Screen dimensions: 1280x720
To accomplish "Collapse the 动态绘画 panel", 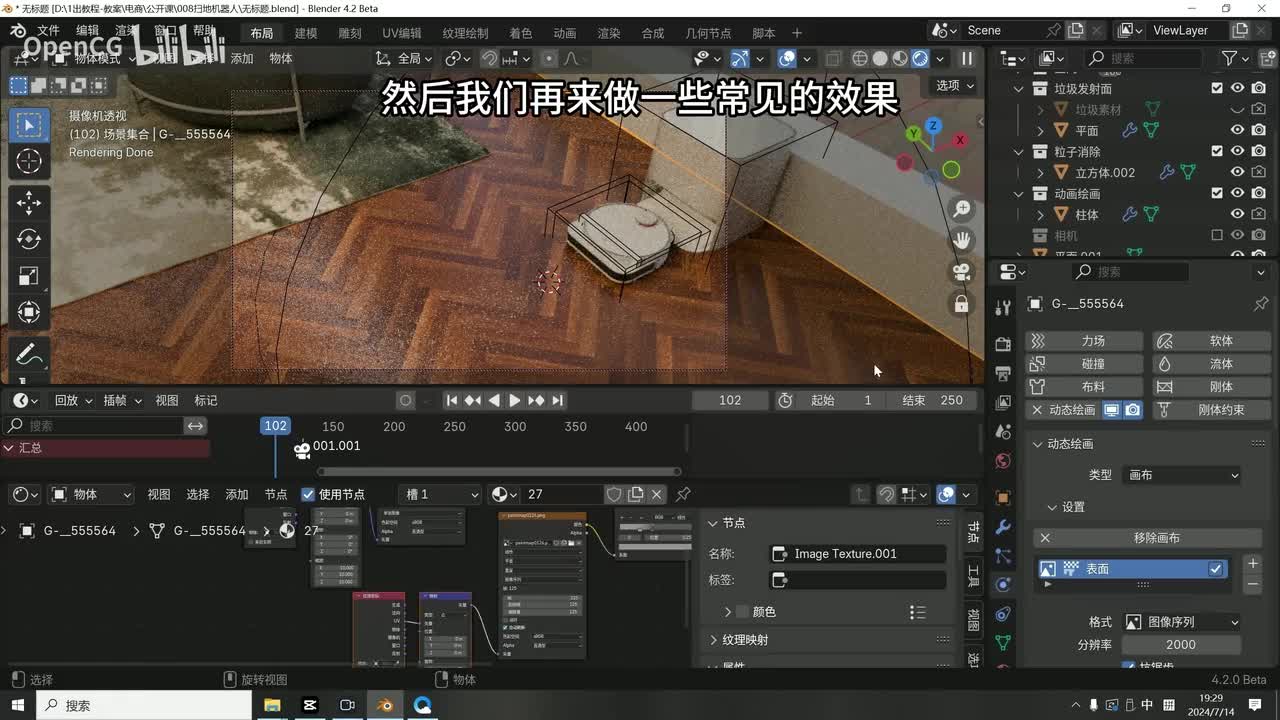I will tap(1037, 443).
